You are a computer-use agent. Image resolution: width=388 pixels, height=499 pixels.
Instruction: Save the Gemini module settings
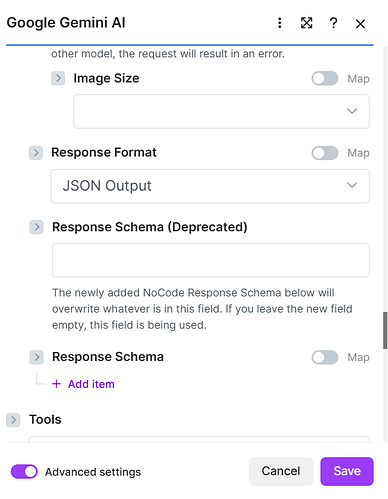coord(347,471)
